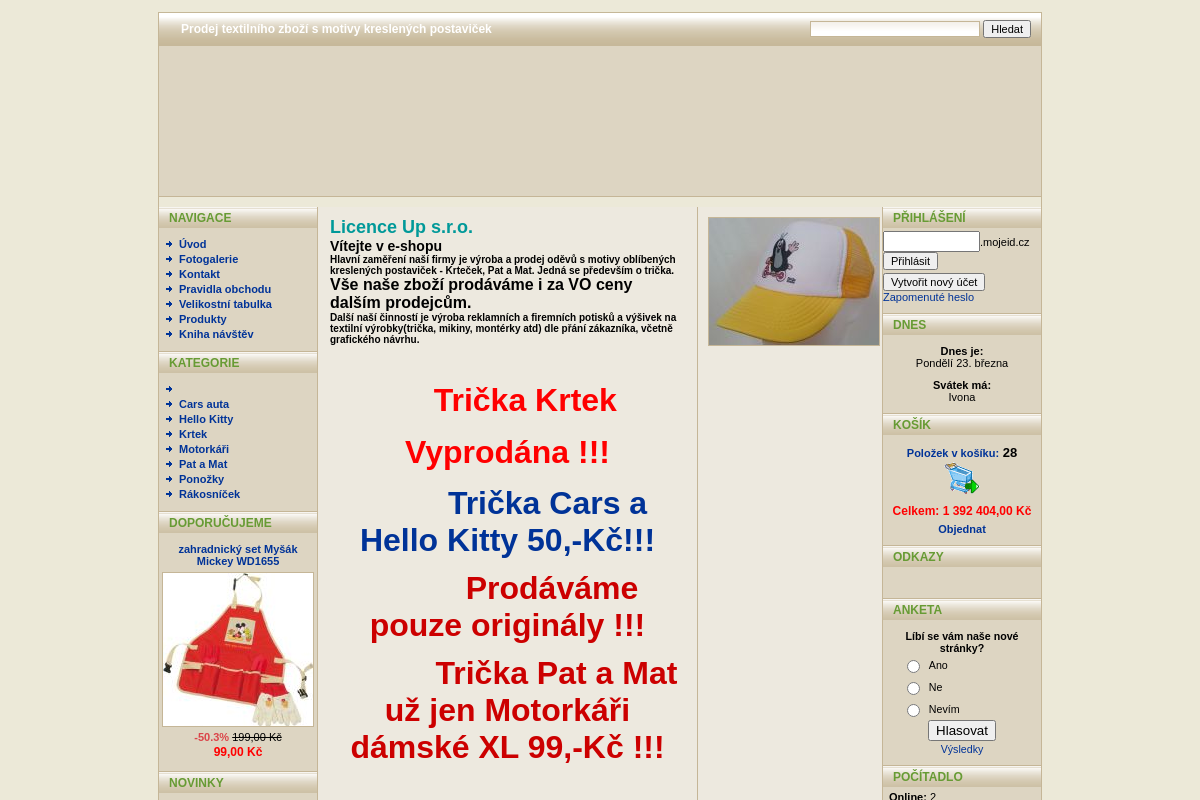
Task: Select the Ano radio option
Action: tap(913, 666)
